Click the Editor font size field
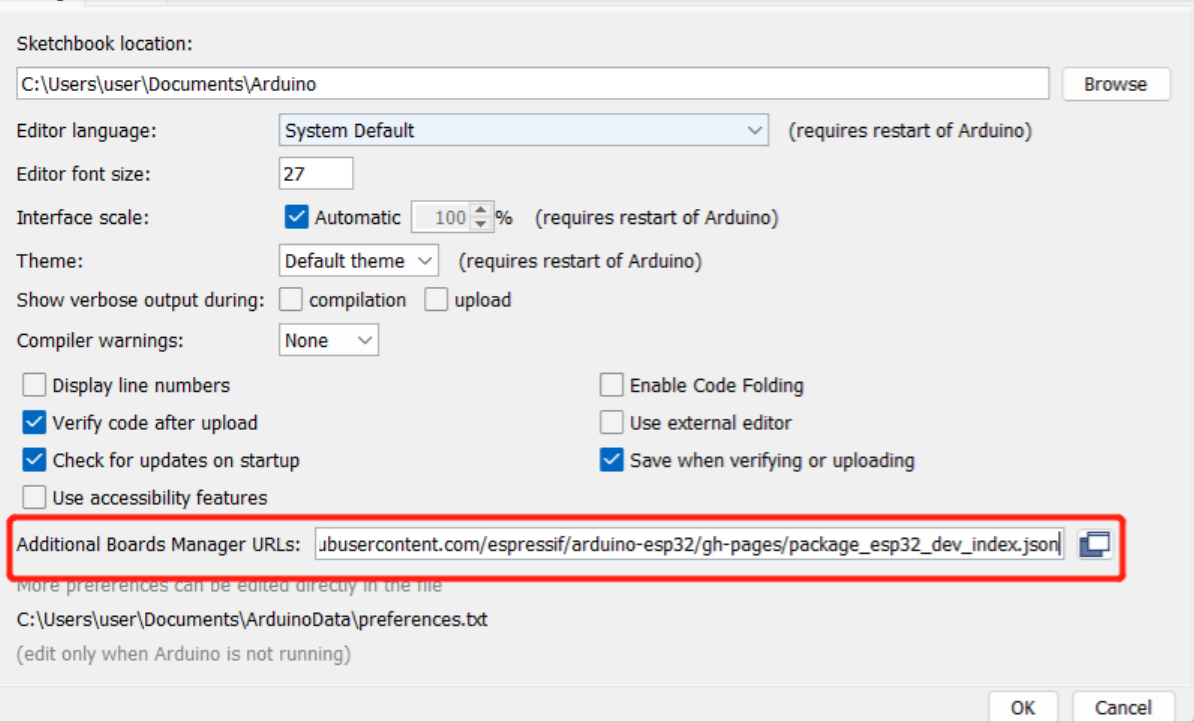 [x=316, y=174]
